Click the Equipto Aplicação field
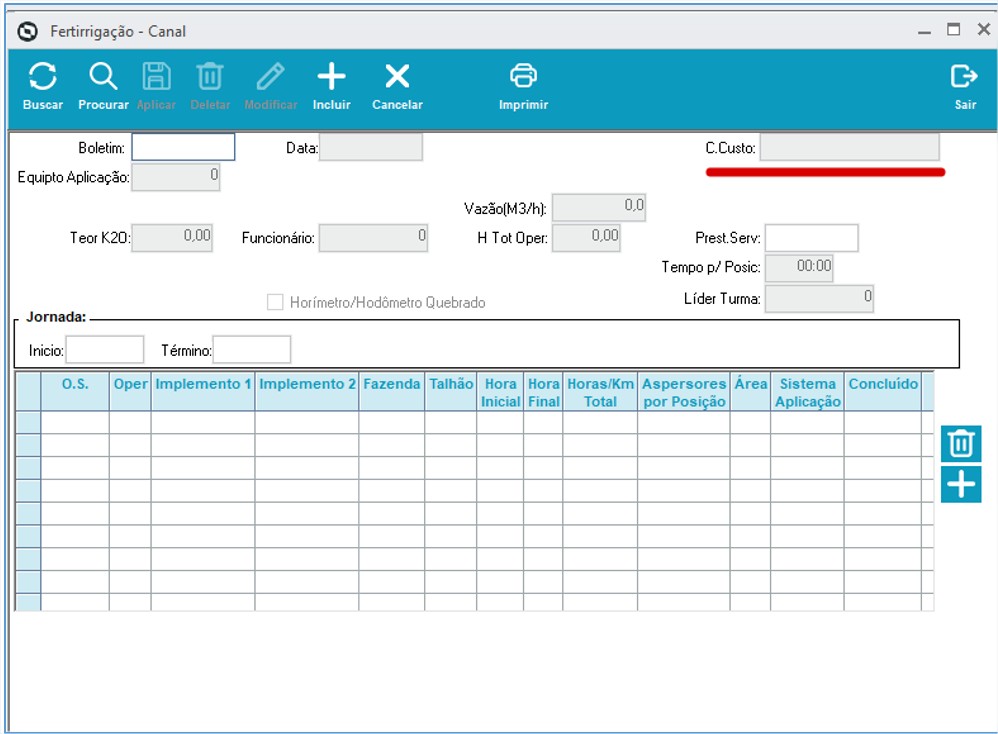The image size is (998, 734). [176, 177]
